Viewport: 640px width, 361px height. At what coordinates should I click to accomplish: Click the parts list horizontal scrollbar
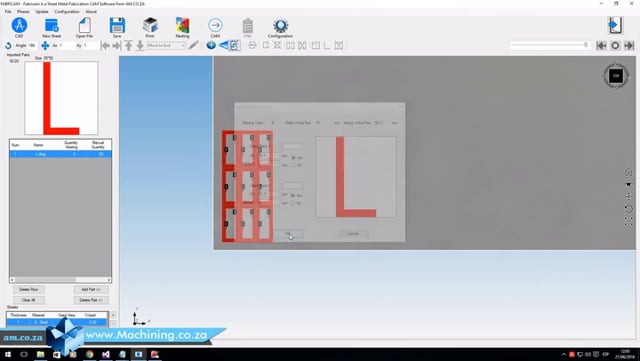coord(60,280)
